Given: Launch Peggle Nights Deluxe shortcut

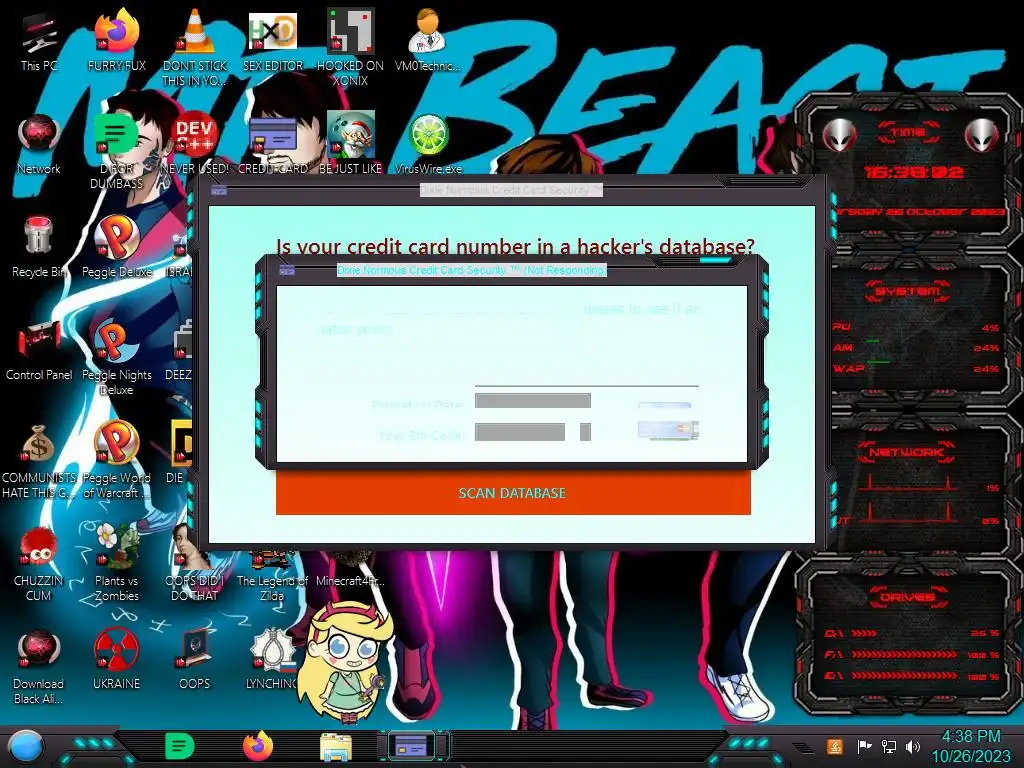Looking at the screenshot, I should (117, 358).
